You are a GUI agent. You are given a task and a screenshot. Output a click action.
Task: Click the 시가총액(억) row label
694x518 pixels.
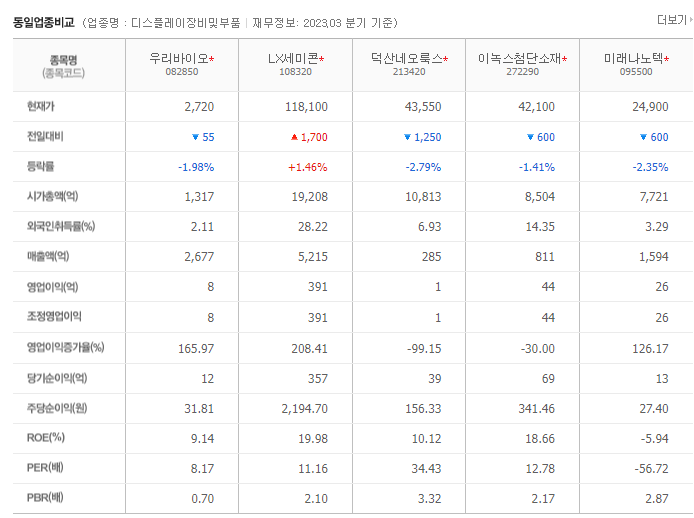coord(53,196)
